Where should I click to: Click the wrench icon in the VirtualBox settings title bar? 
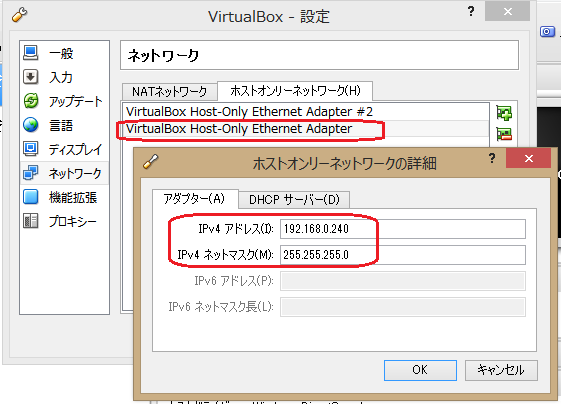(19, 15)
